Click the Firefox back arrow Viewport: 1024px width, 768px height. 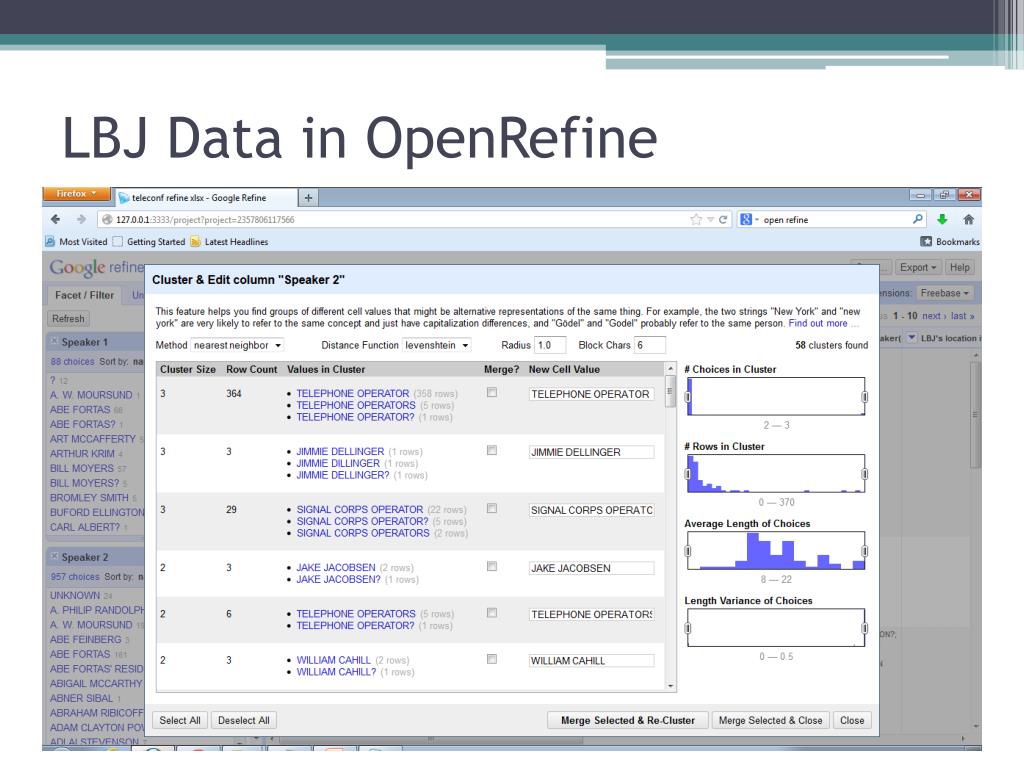point(56,219)
